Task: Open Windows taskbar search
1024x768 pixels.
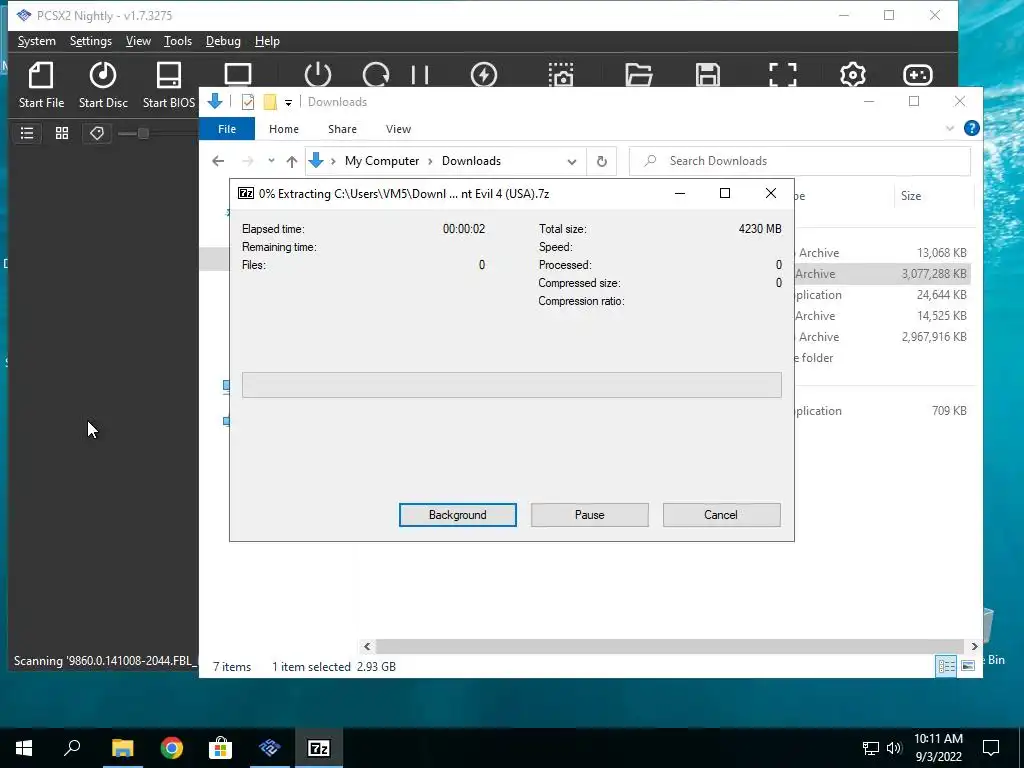Action: (72, 748)
